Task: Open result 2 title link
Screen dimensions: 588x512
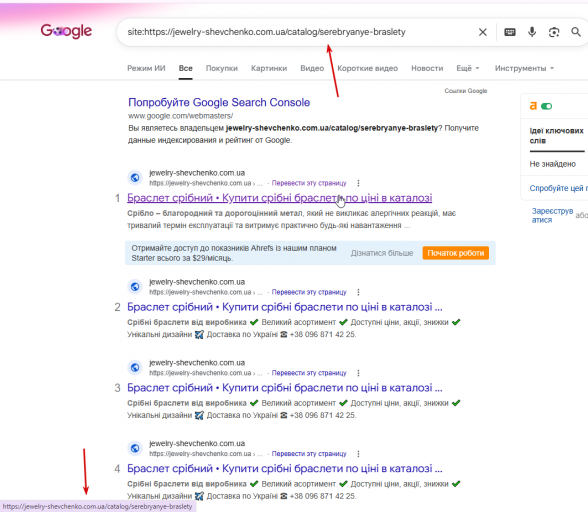Action: [x=285, y=307]
